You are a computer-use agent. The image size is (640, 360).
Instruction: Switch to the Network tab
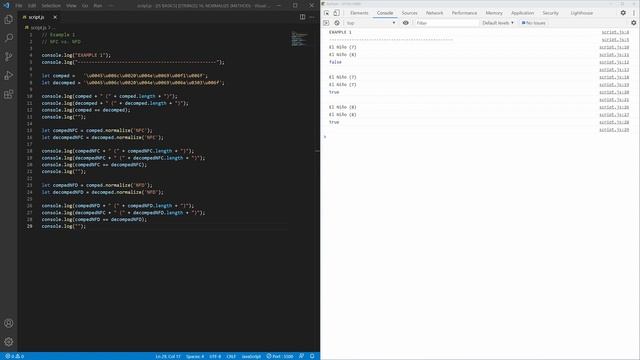(x=434, y=13)
